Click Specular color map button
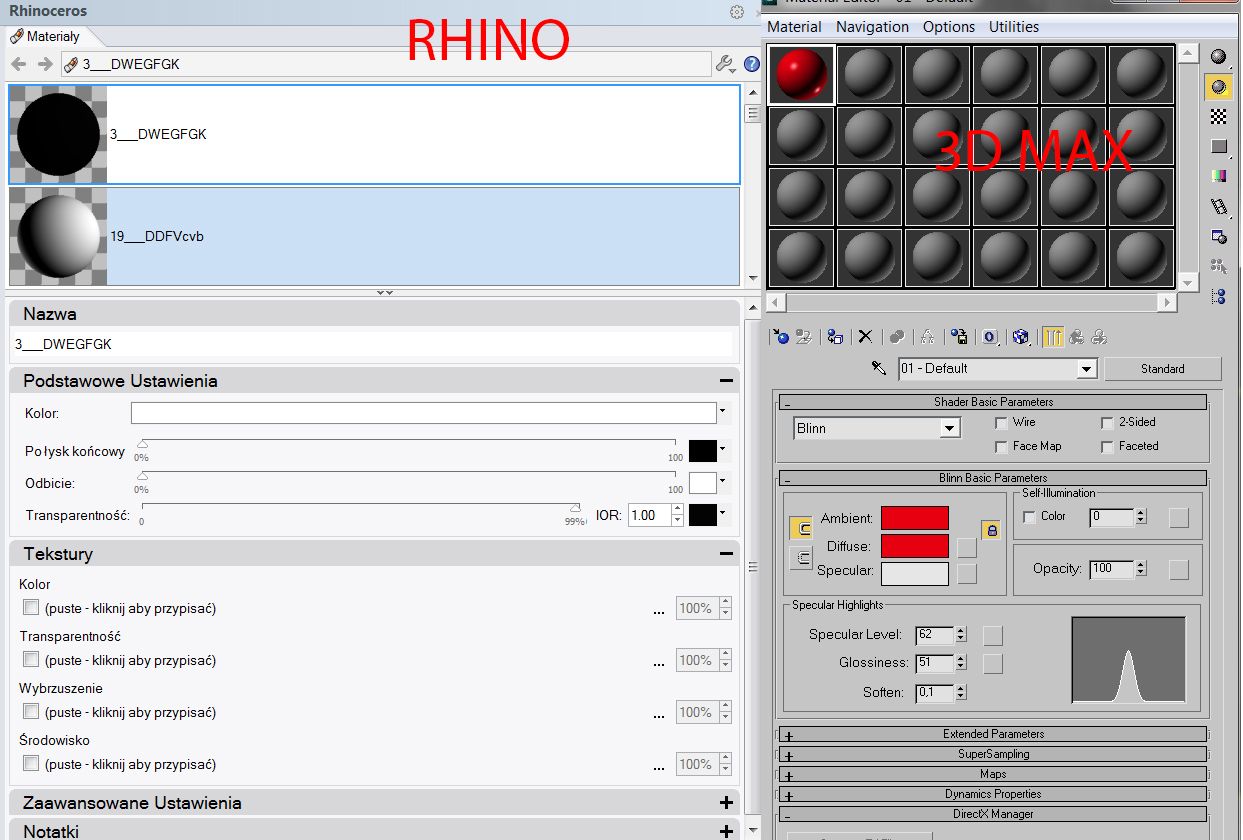Image resolution: width=1243 pixels, height=840 pixels. [x=966, y=573]
